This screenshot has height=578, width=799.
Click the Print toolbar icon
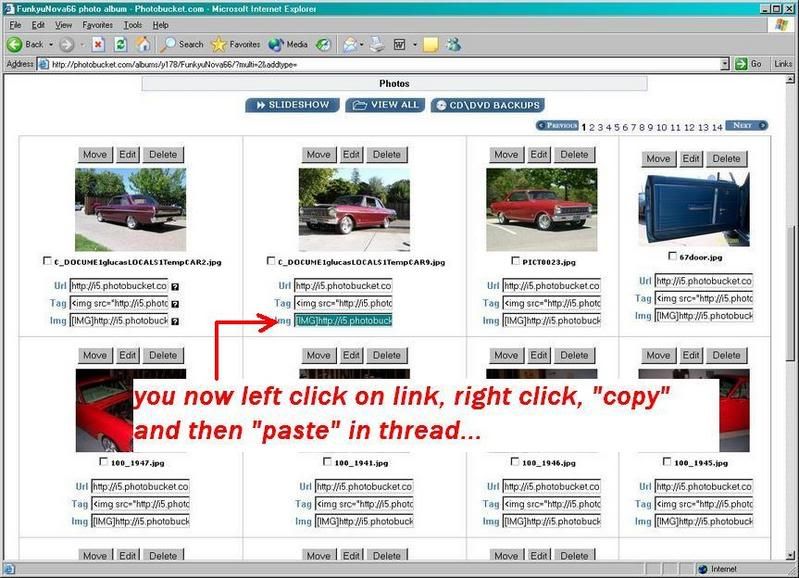click(x=377, y=44)
